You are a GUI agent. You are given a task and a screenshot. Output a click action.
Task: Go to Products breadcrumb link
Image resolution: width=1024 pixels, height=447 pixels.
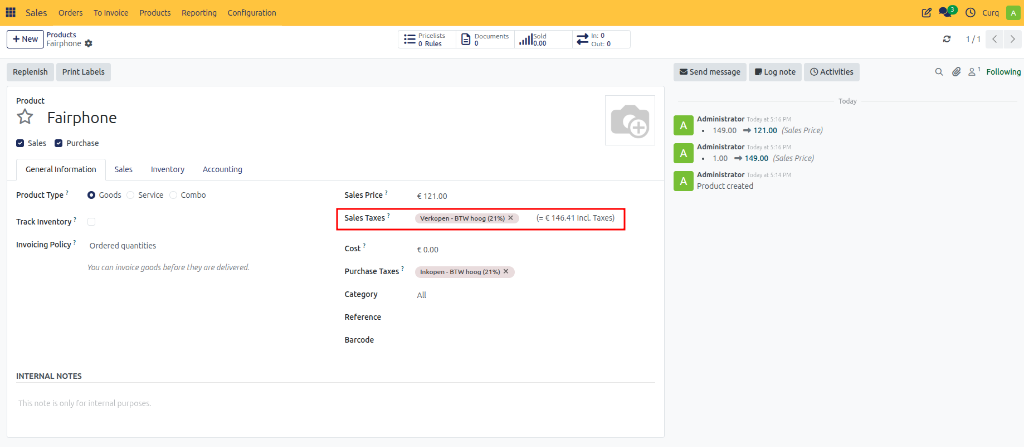(x=61, y=35)
